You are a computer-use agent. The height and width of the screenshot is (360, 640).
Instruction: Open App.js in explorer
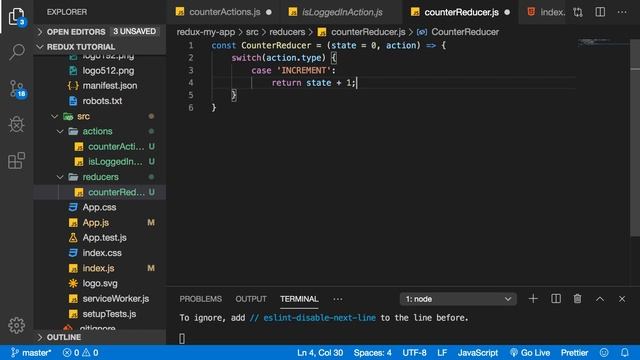pos(100,222)
